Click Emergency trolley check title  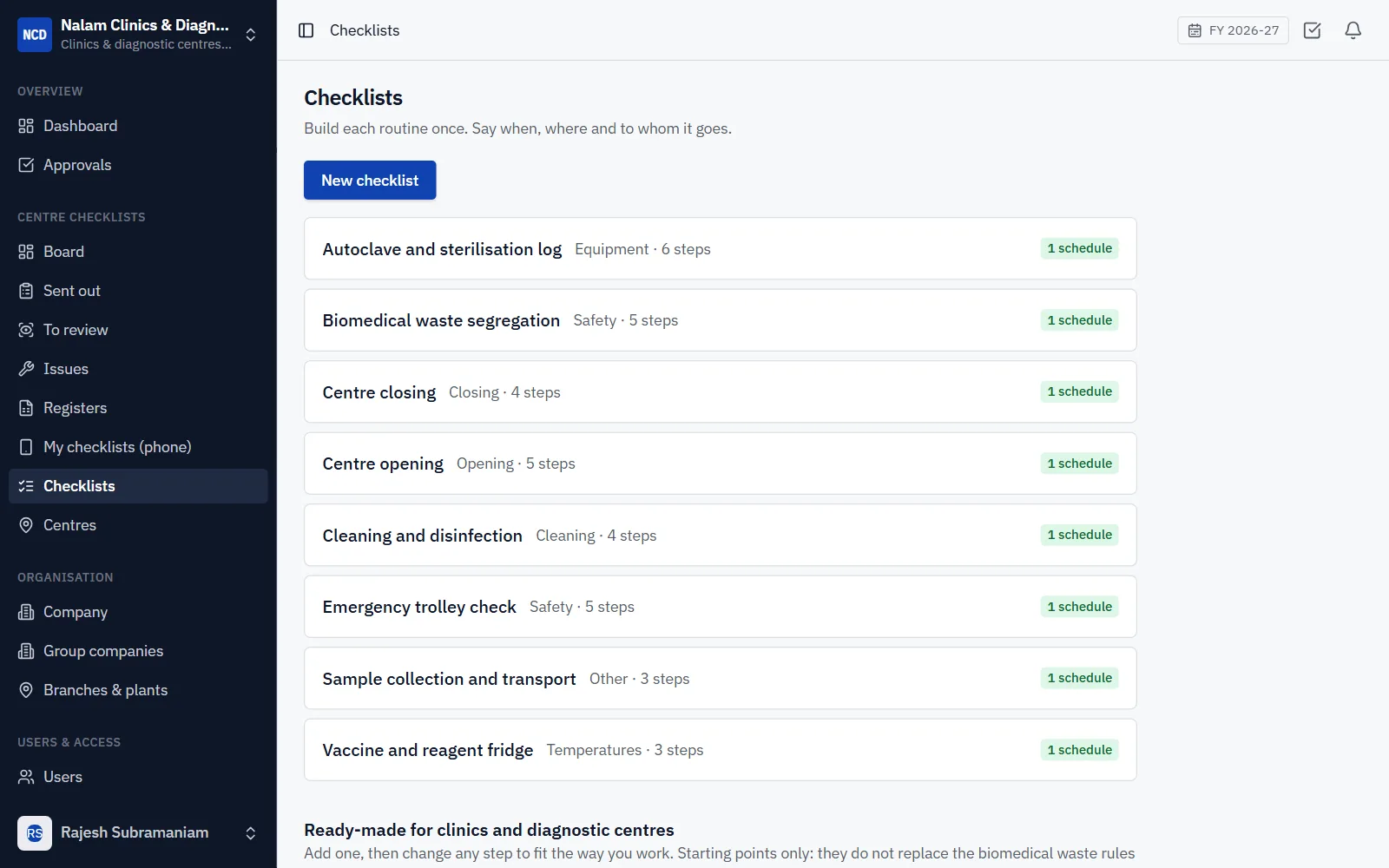point(419,607)
